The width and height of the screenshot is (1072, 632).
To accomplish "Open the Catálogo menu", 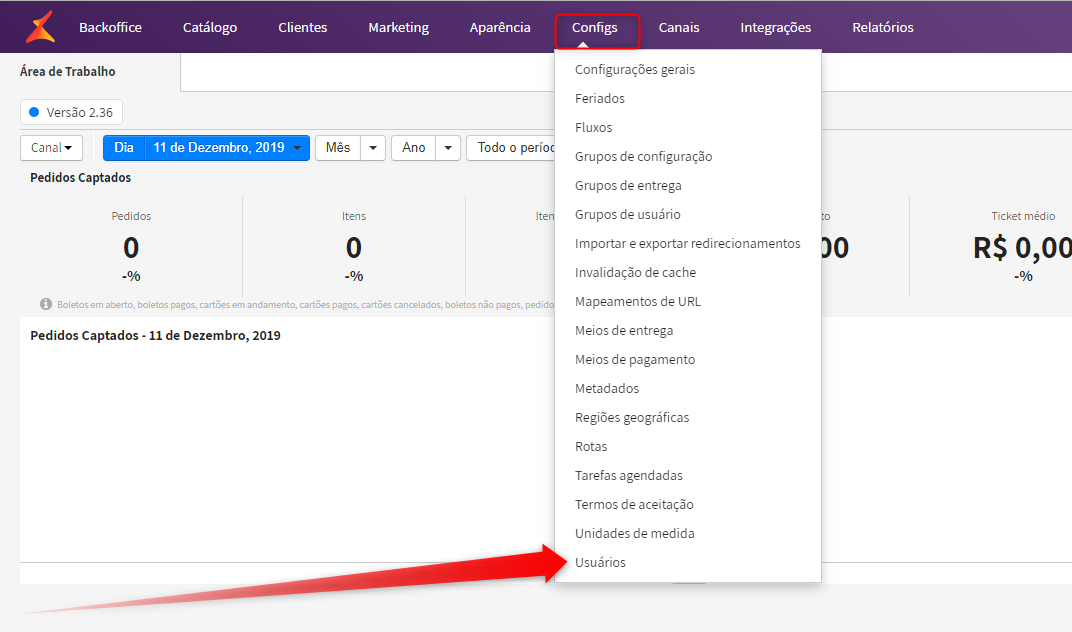I will click(210, 27).
